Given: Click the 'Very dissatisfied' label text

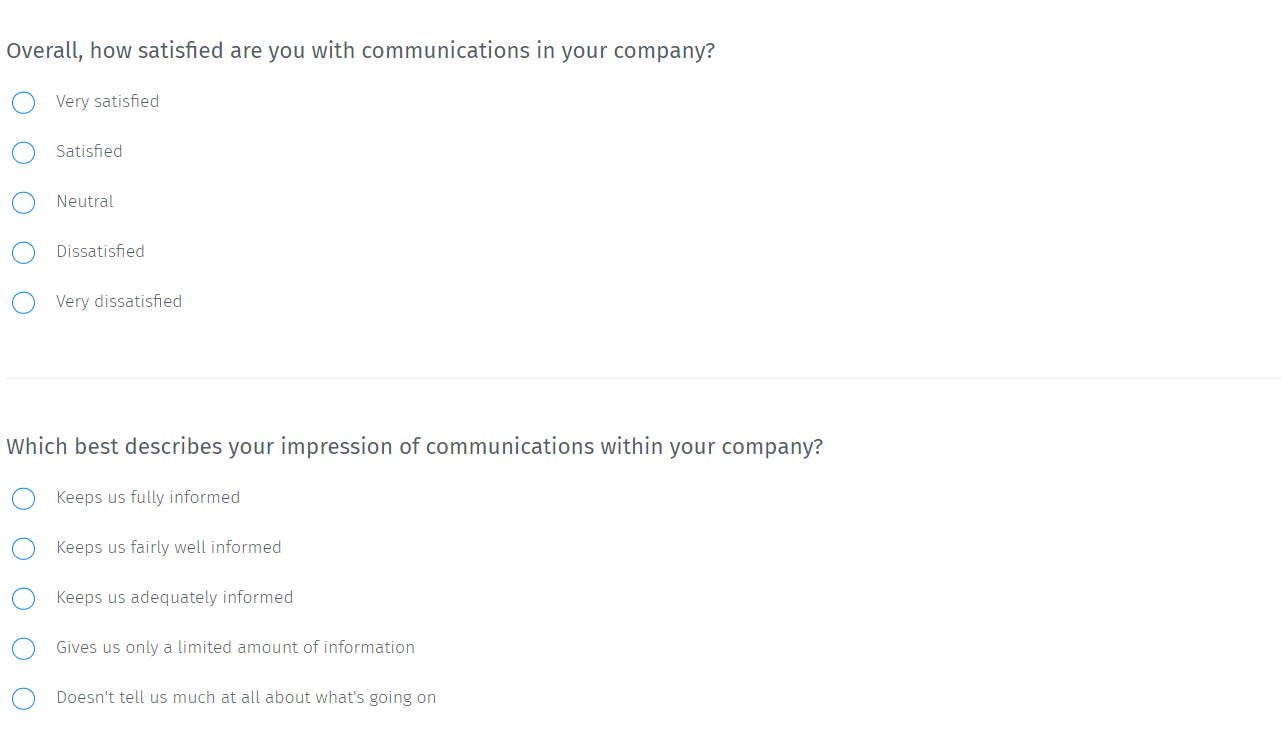Looking at the screenshot, I should pos(119,301).
